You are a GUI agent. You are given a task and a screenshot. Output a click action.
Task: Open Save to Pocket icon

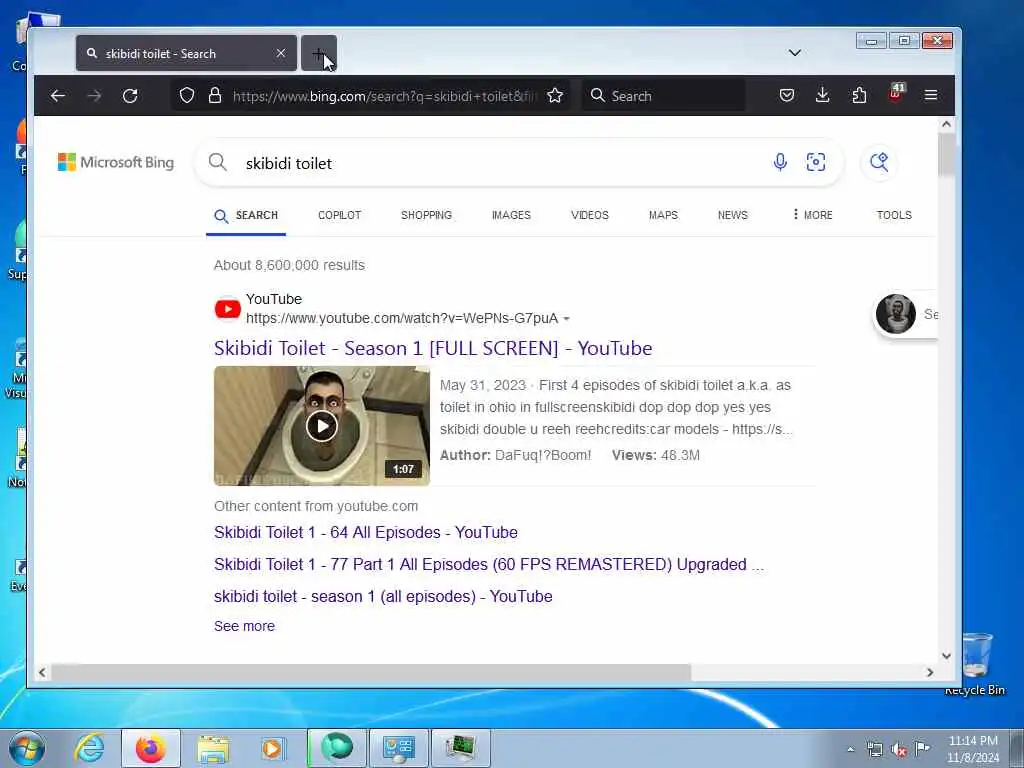(787, 96)
